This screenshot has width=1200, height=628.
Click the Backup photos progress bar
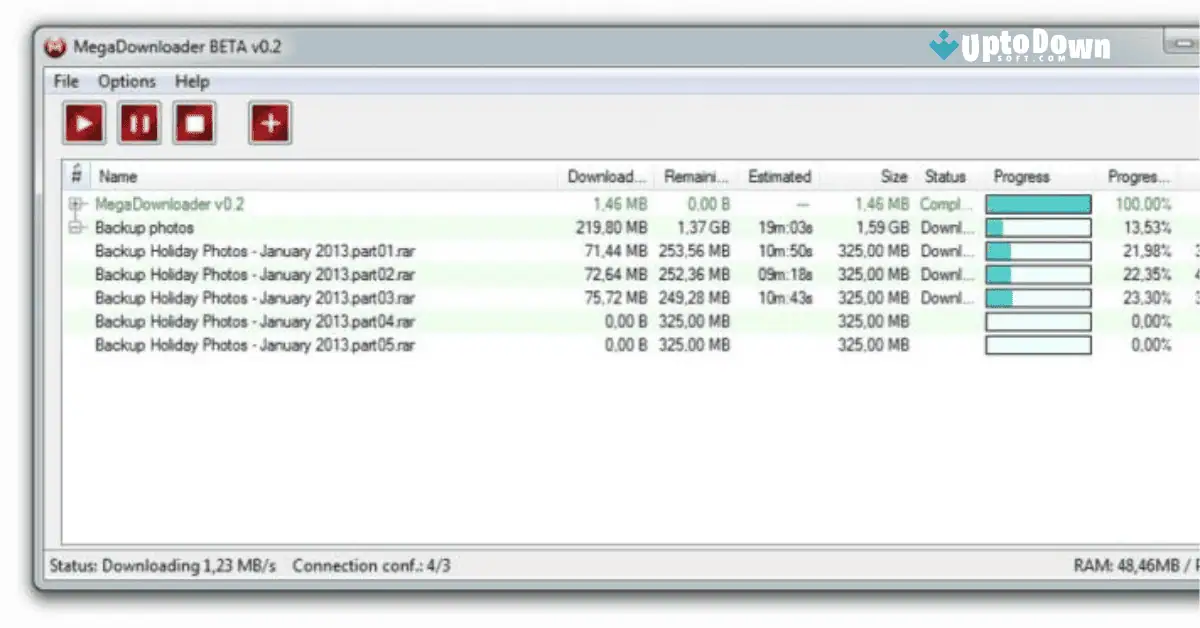pyautogui.click(x=1037, y=227)
